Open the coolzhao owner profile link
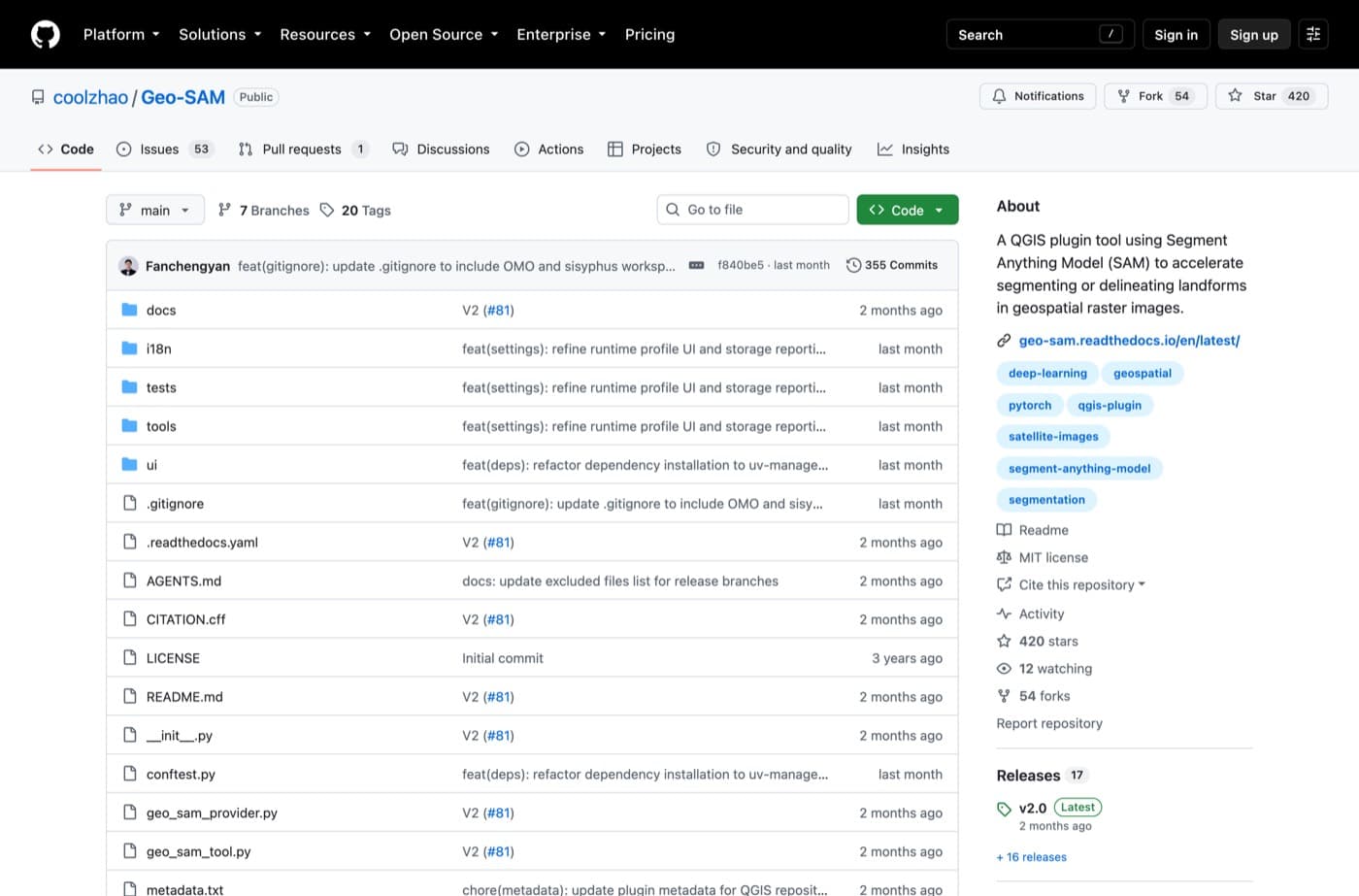 pos(90,97)
